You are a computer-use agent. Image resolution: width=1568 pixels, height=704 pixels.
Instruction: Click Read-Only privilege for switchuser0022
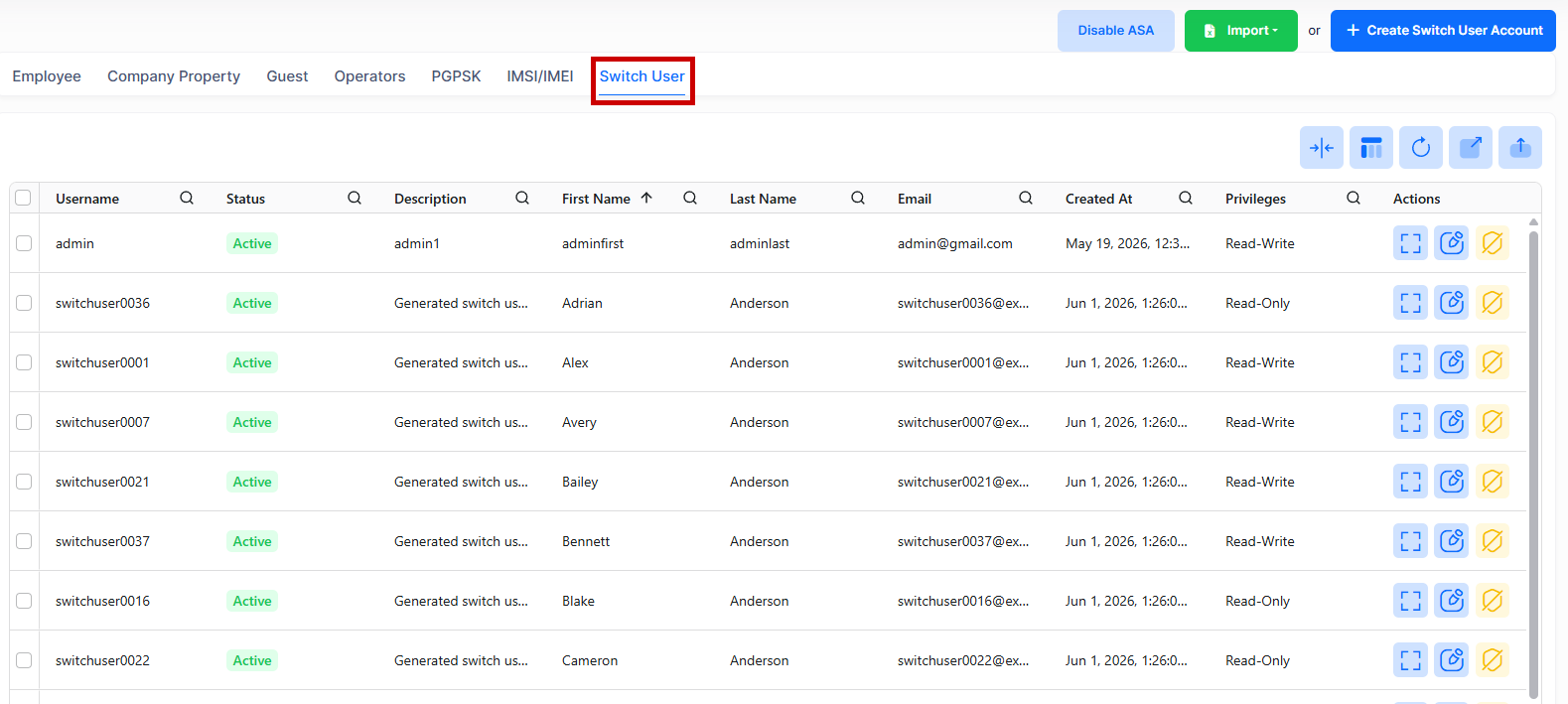(1257, 660)
